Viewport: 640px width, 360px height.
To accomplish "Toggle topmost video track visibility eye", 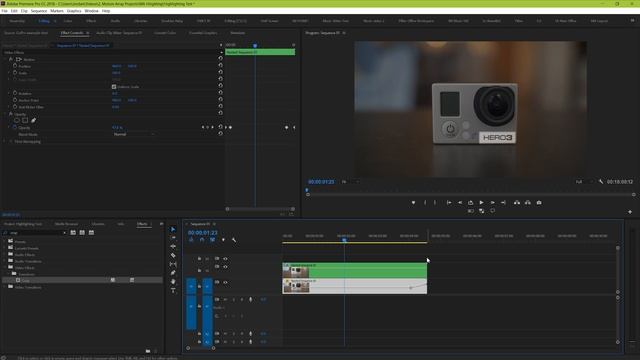I will click(x=225, y=259).
